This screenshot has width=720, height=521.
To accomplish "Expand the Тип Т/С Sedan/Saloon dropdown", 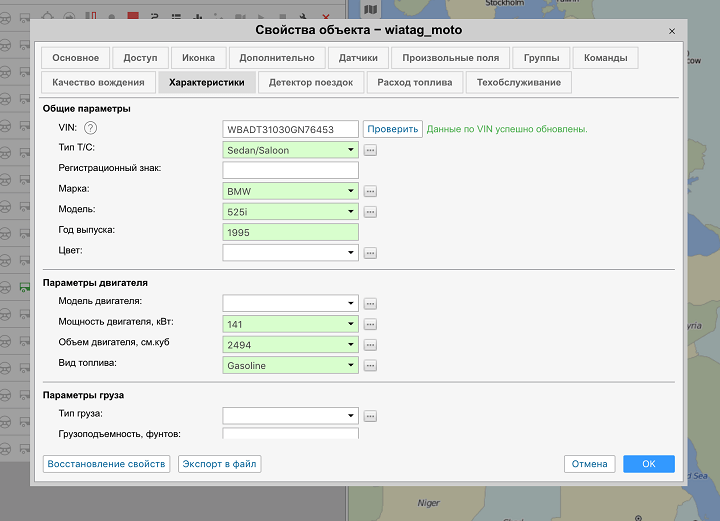I will pos(350,150).
